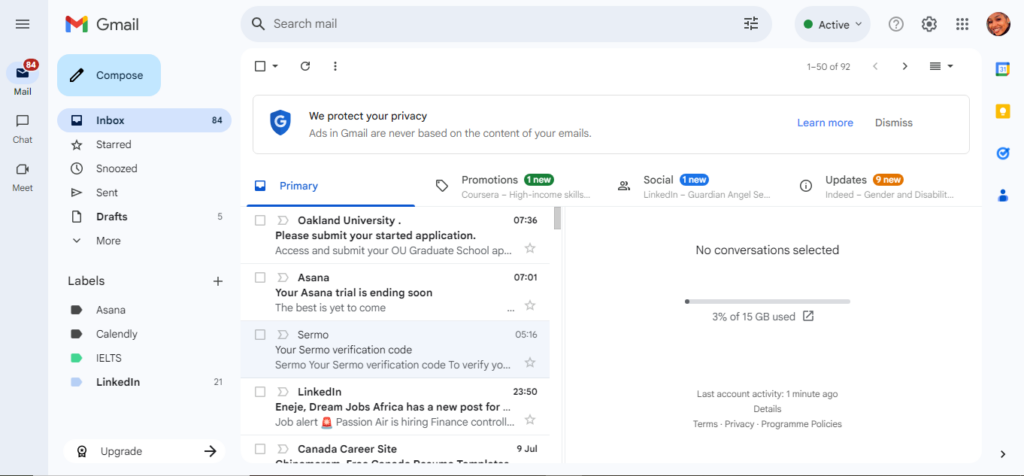This screenshot has height=476, width=1024.
Task: Show side panel chevron at bottom right
Action: (1002, 454)
